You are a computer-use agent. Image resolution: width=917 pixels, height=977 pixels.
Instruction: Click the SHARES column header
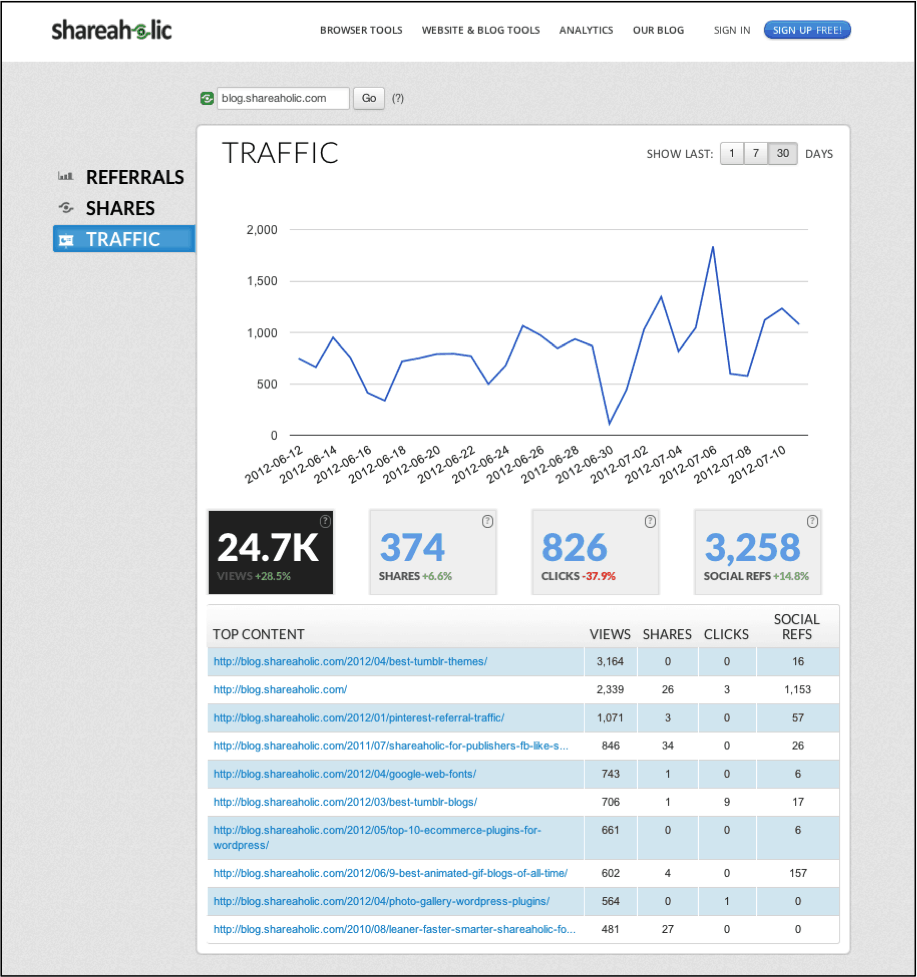(x=667, y=634)
